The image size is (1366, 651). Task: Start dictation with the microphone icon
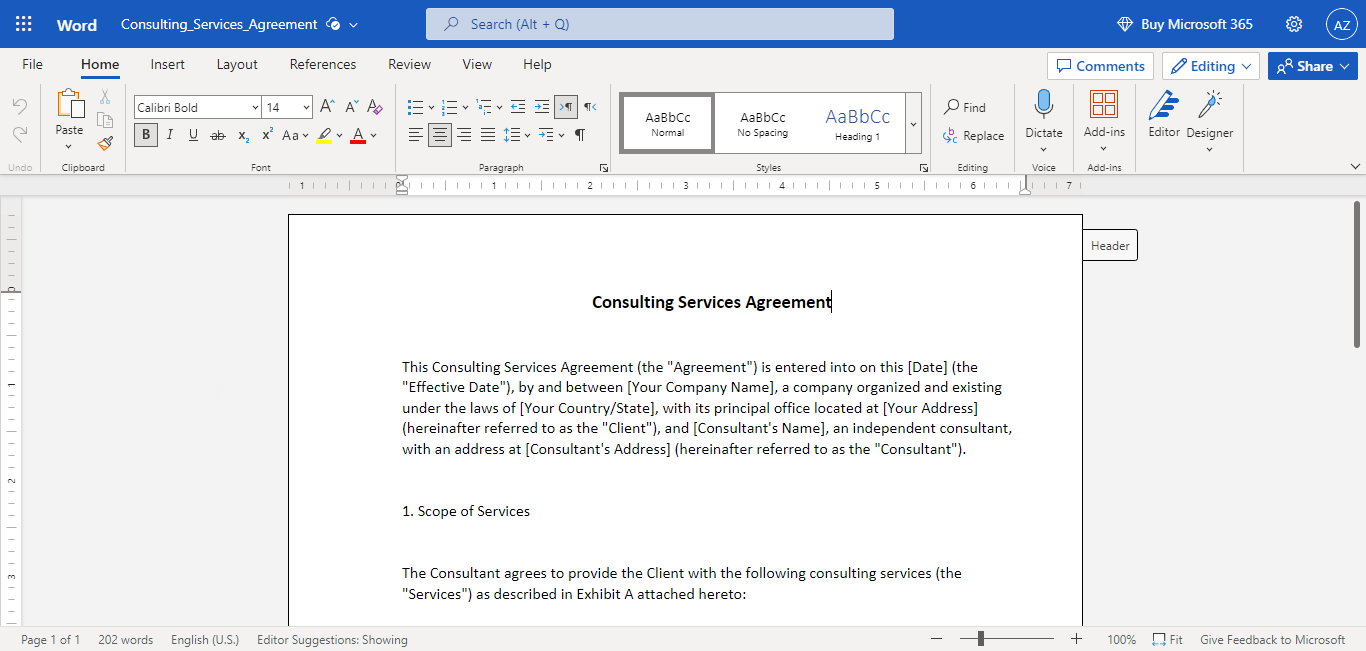1043,106
